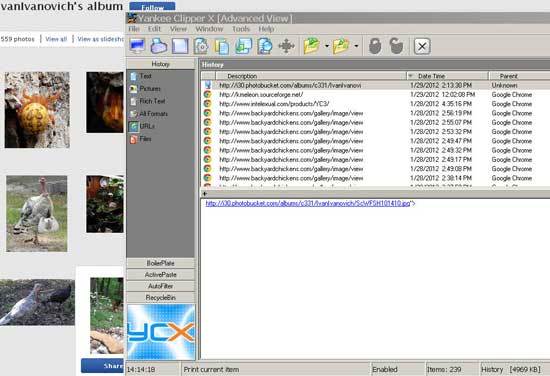
Task: Open the photobucket link in the preview pane
Action: pyautogui.click(x=308, y=203)
